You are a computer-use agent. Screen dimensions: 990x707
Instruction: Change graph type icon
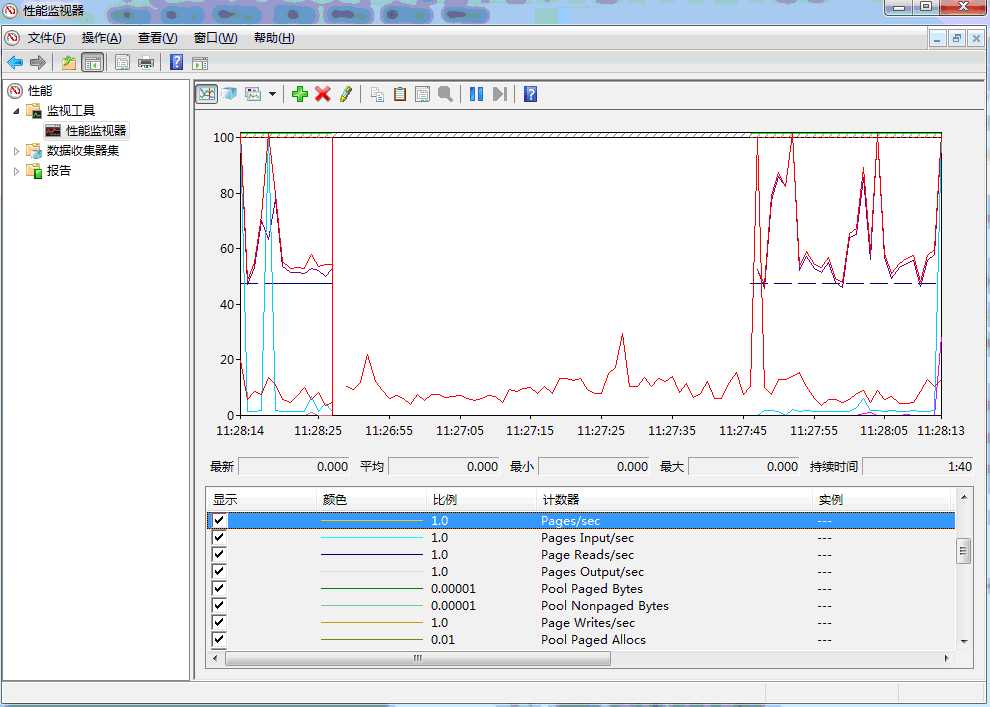tap(253, 95)
